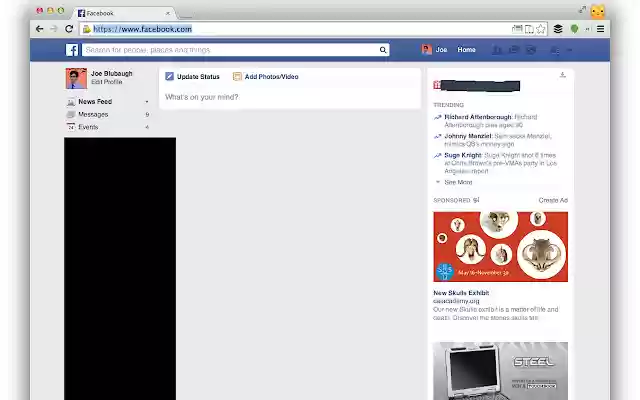Click the News Feed sidebar icon
This screenshot has height=400, width=640.
pos(71,102)
